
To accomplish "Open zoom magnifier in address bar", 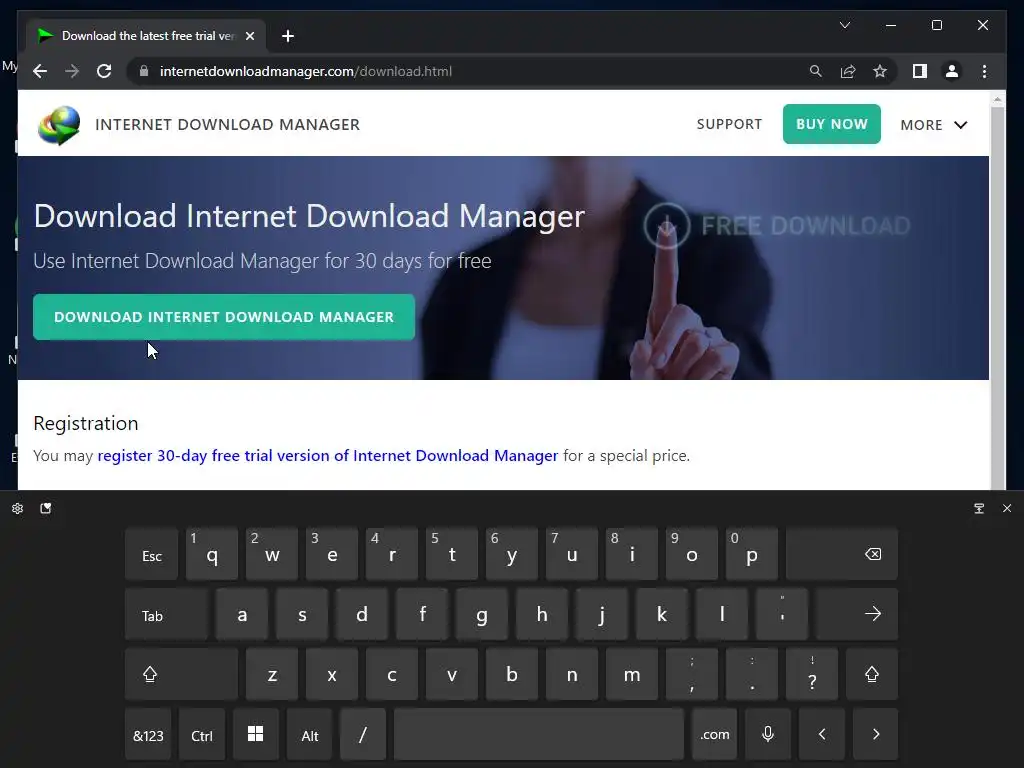I will pos(816,71).
